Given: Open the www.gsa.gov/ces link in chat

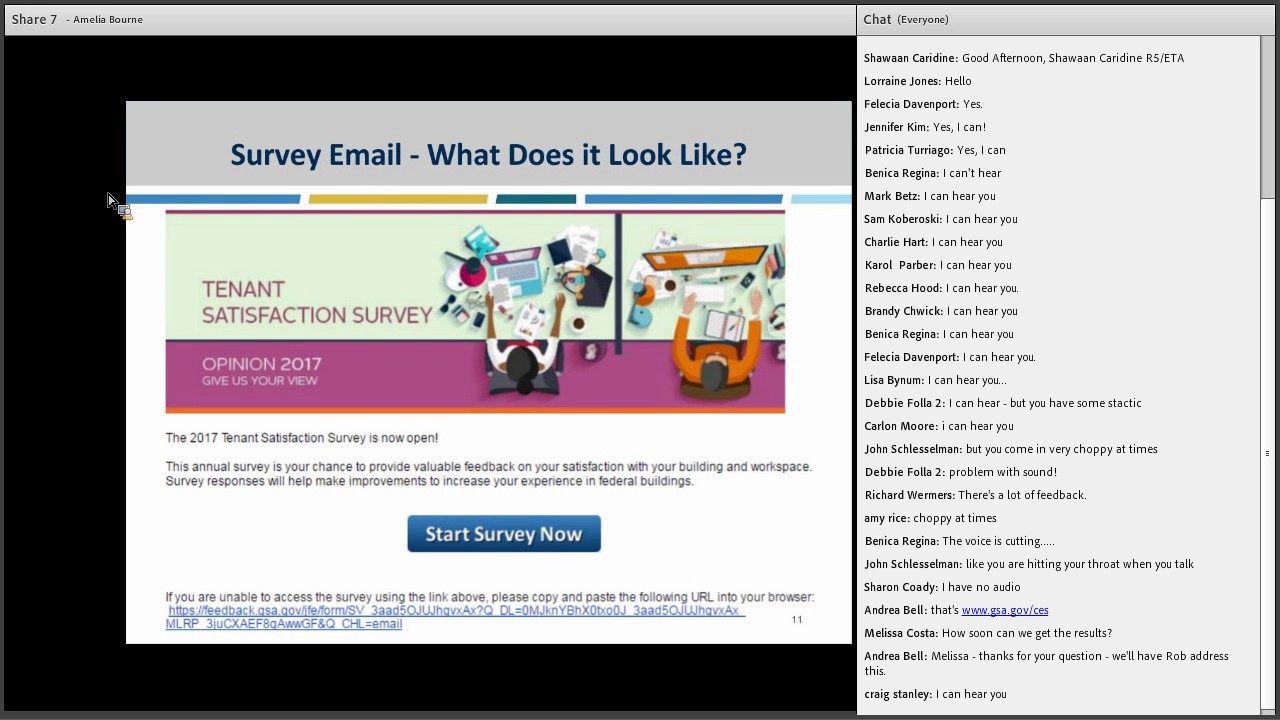Looking at the screenshot, I should (1004, 610).
